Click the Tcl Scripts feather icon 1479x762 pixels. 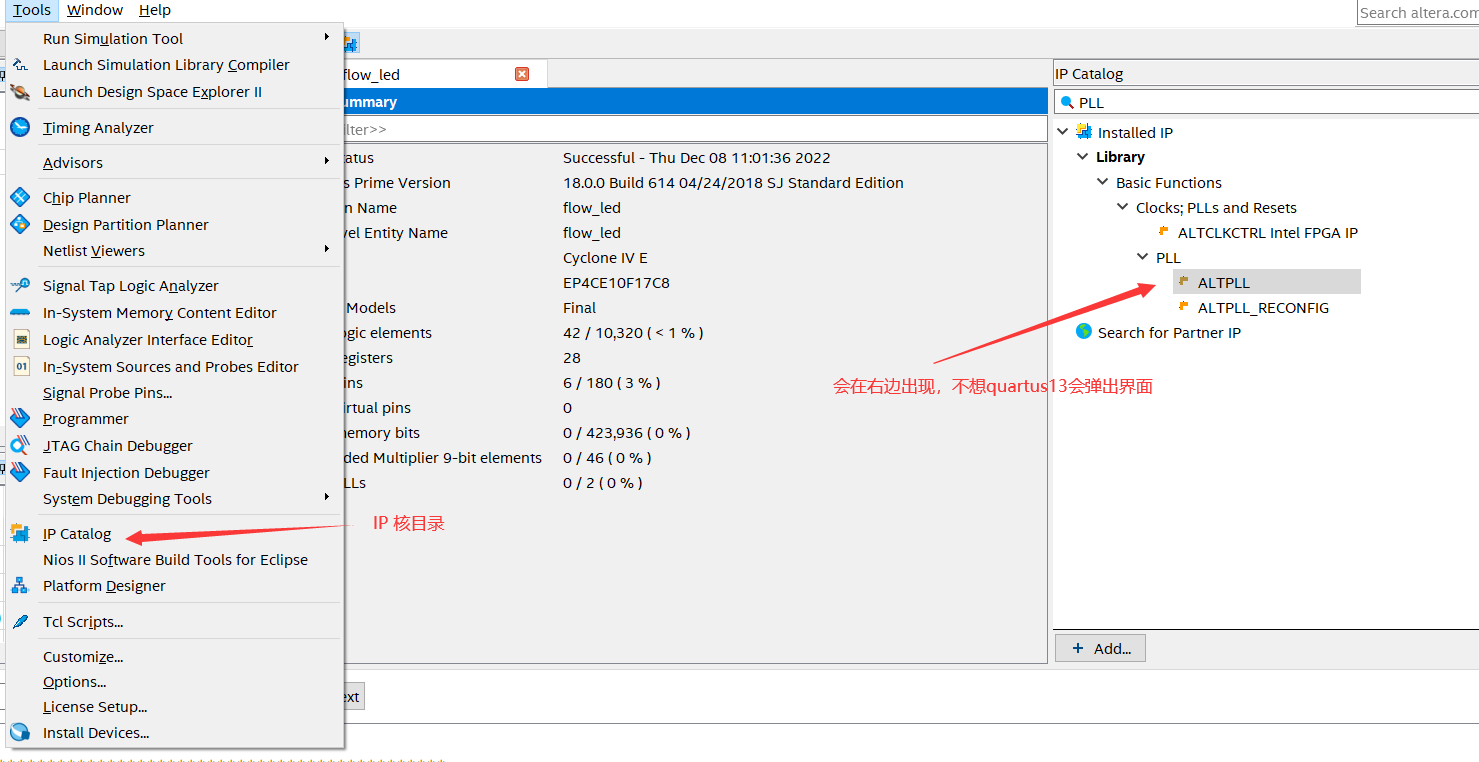(x=20, y=622)
